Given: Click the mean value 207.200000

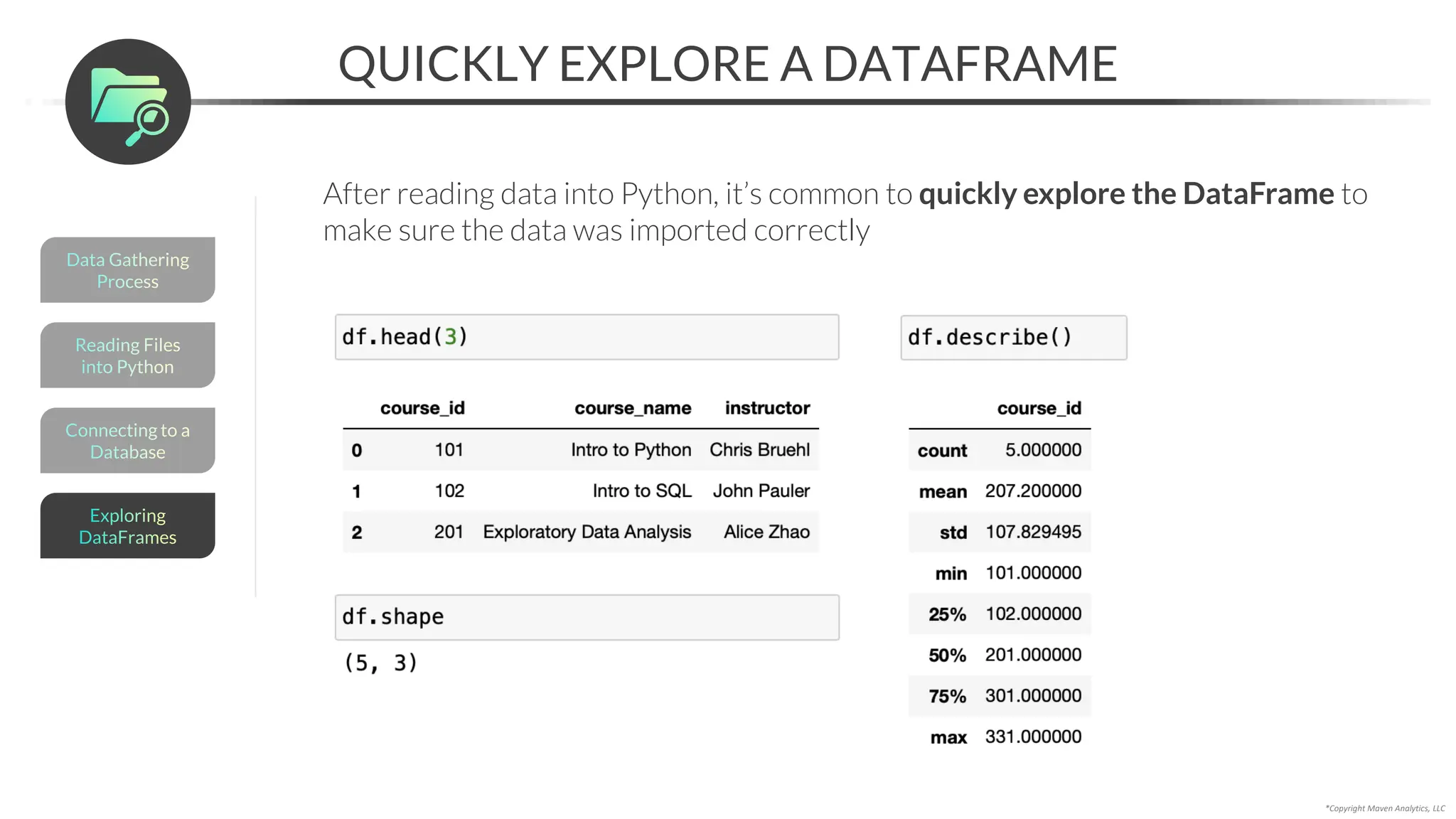Looking at the screenshot, I should pos(1033,491).
